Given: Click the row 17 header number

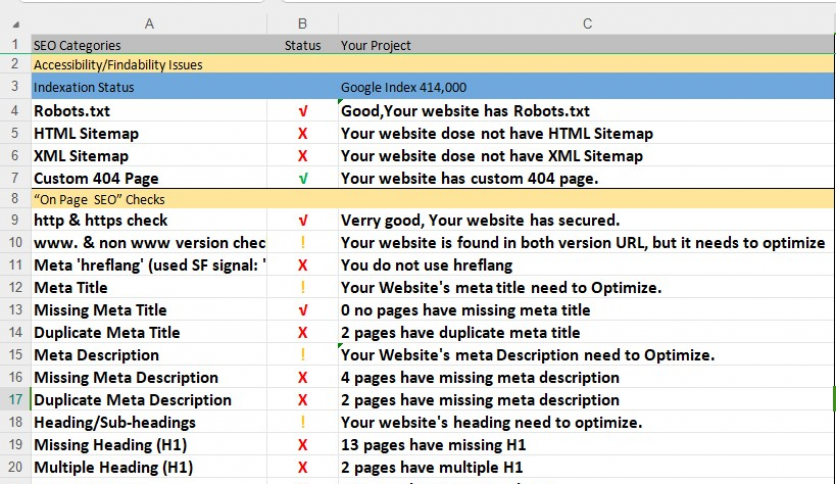Looking at the screenshot, I should [x=15, y=400].
